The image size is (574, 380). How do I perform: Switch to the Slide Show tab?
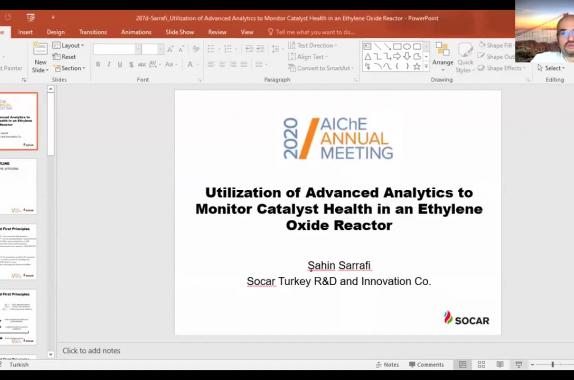click(180, 32)
